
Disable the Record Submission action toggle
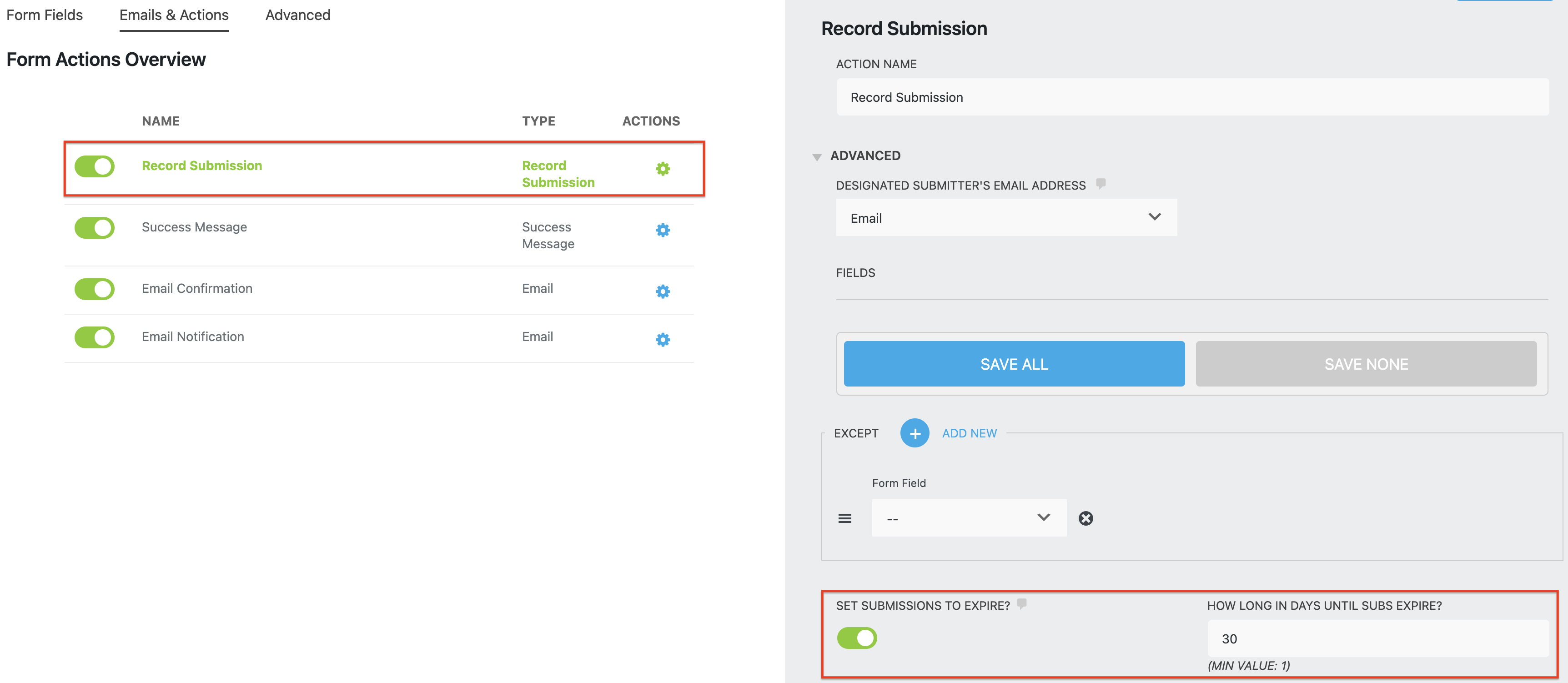[x=94, y=166]
